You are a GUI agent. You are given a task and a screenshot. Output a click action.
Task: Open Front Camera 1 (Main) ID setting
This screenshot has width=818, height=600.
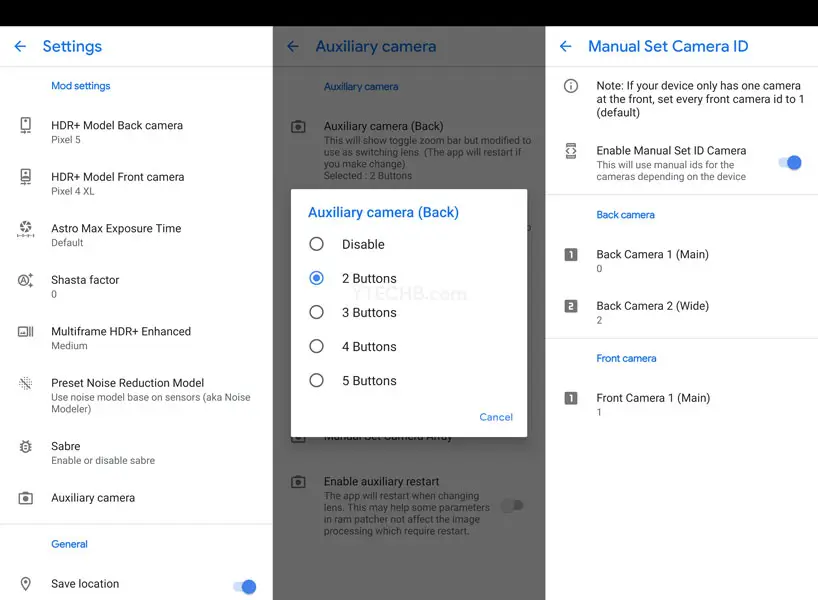(x=653, y=404)
